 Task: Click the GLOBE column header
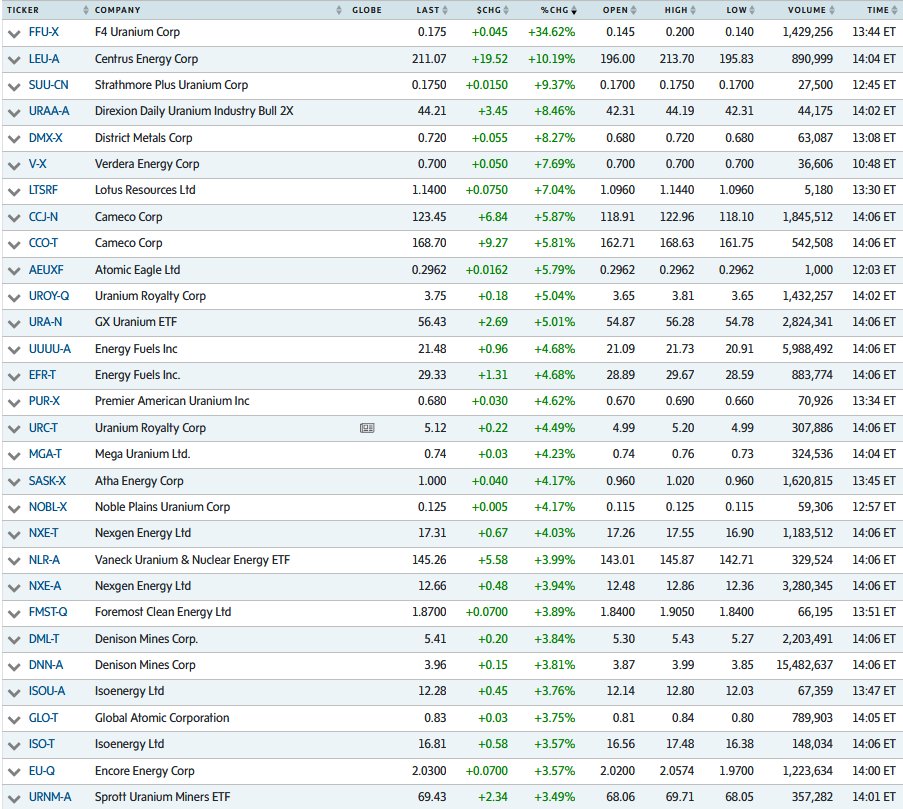[x=367, y=10]
